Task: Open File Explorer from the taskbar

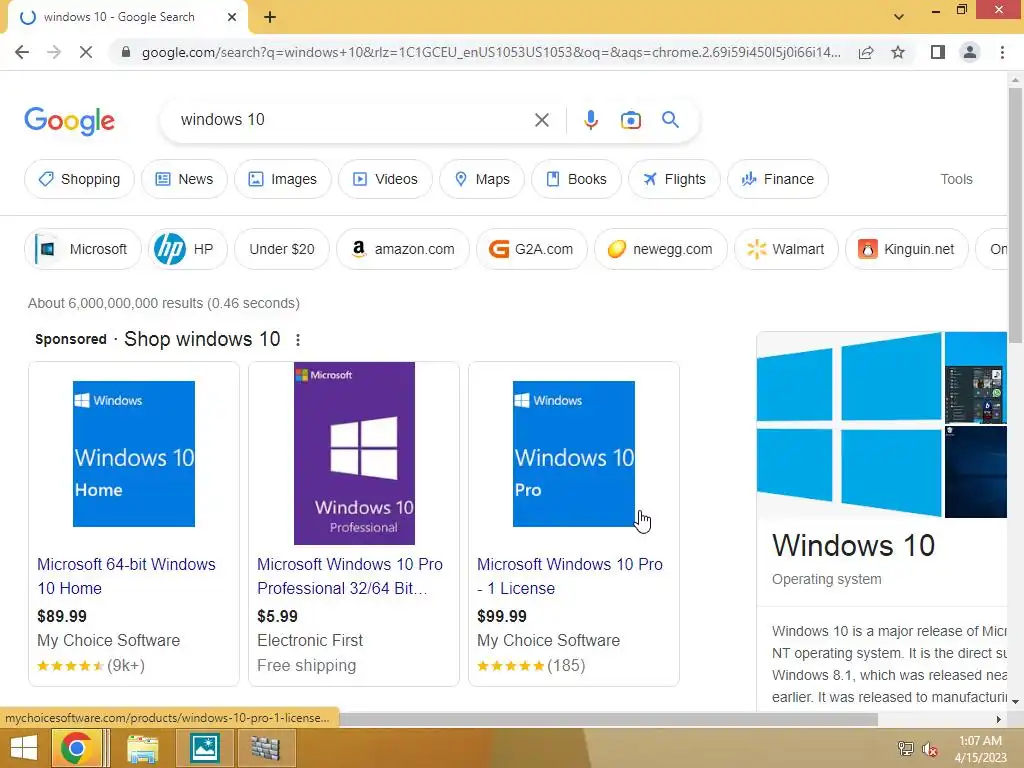Action: pos(142,748)
